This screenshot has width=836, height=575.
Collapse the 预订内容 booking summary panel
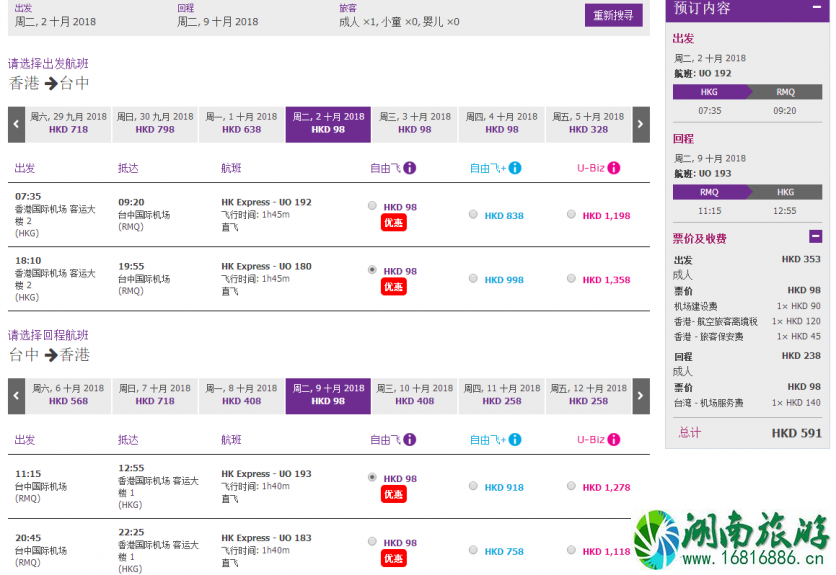pyautogui.click(x=816, y=7)
